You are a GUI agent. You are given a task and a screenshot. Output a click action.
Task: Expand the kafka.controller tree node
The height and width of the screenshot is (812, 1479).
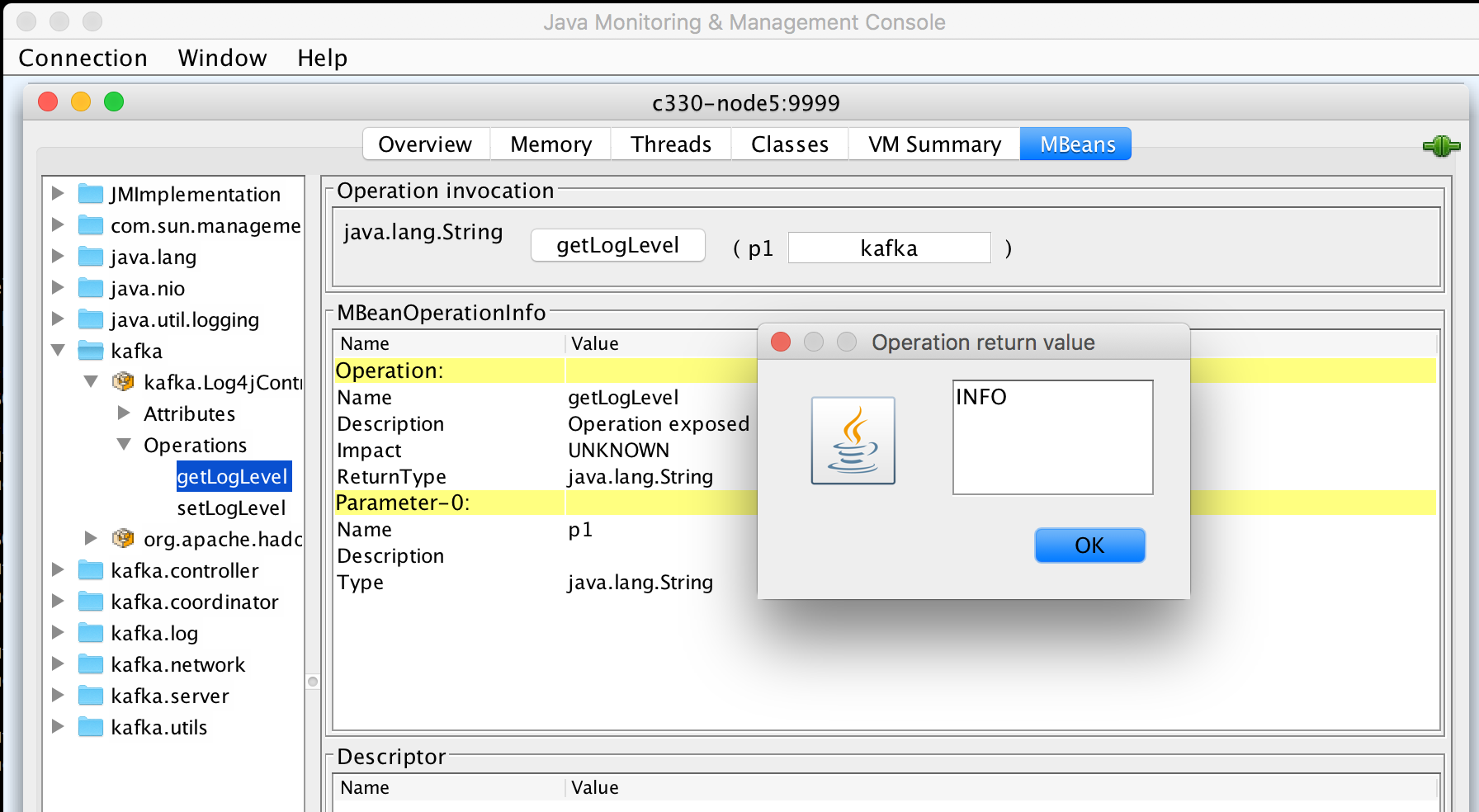point(57,570)
